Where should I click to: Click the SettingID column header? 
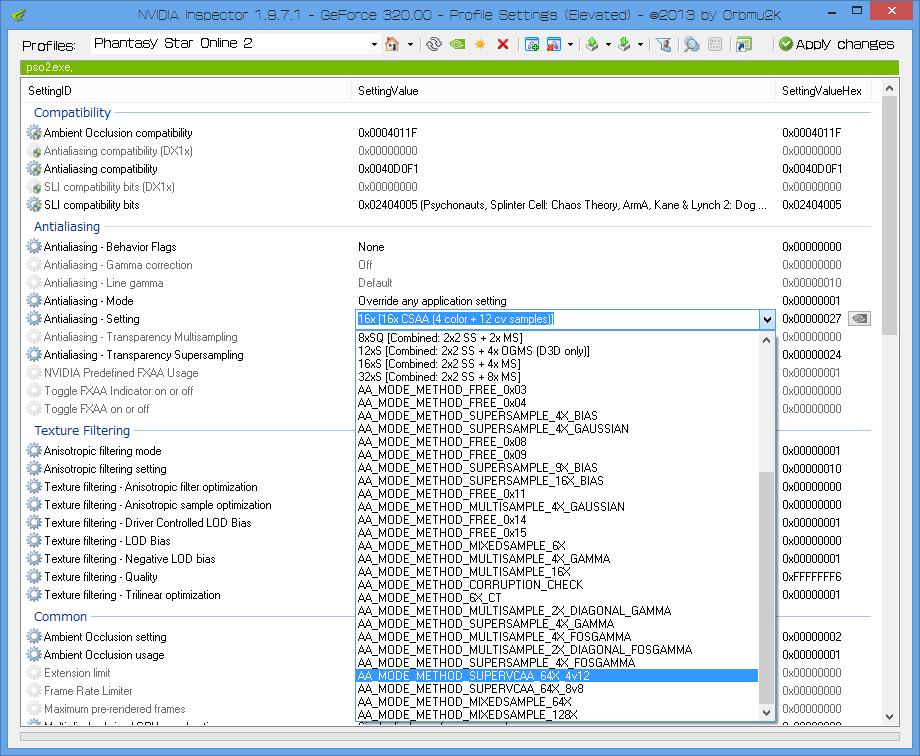187,91
